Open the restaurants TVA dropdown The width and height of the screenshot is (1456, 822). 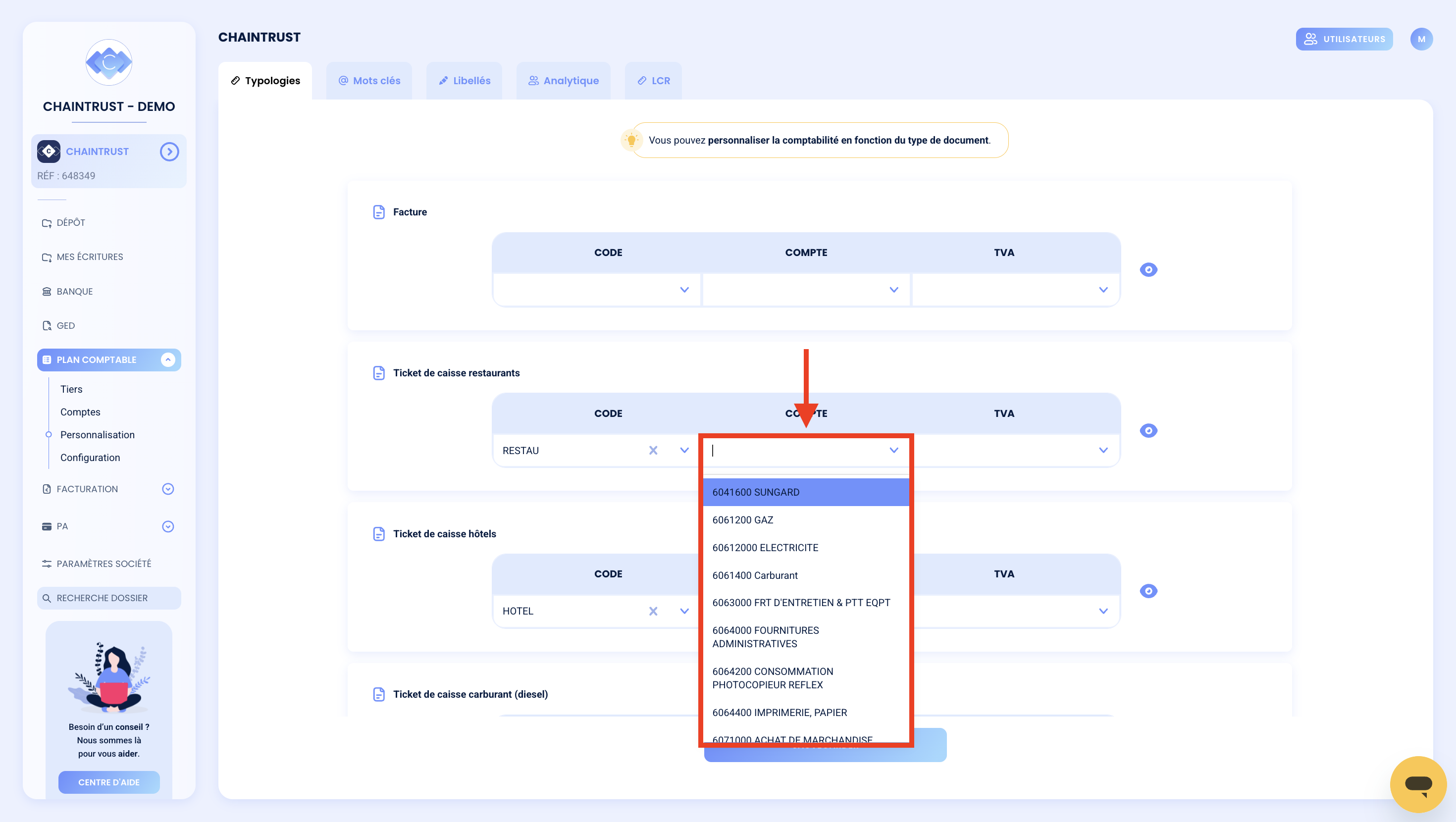[1016, 451]
